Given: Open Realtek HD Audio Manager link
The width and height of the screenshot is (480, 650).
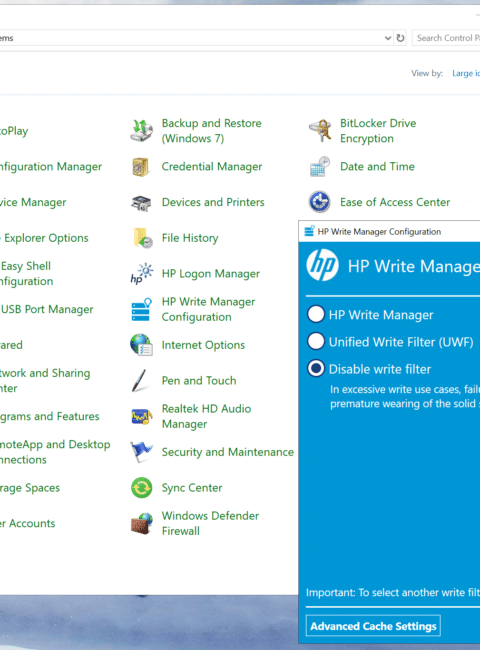Looking at the screenshot, I should click(x=206, y=416).
